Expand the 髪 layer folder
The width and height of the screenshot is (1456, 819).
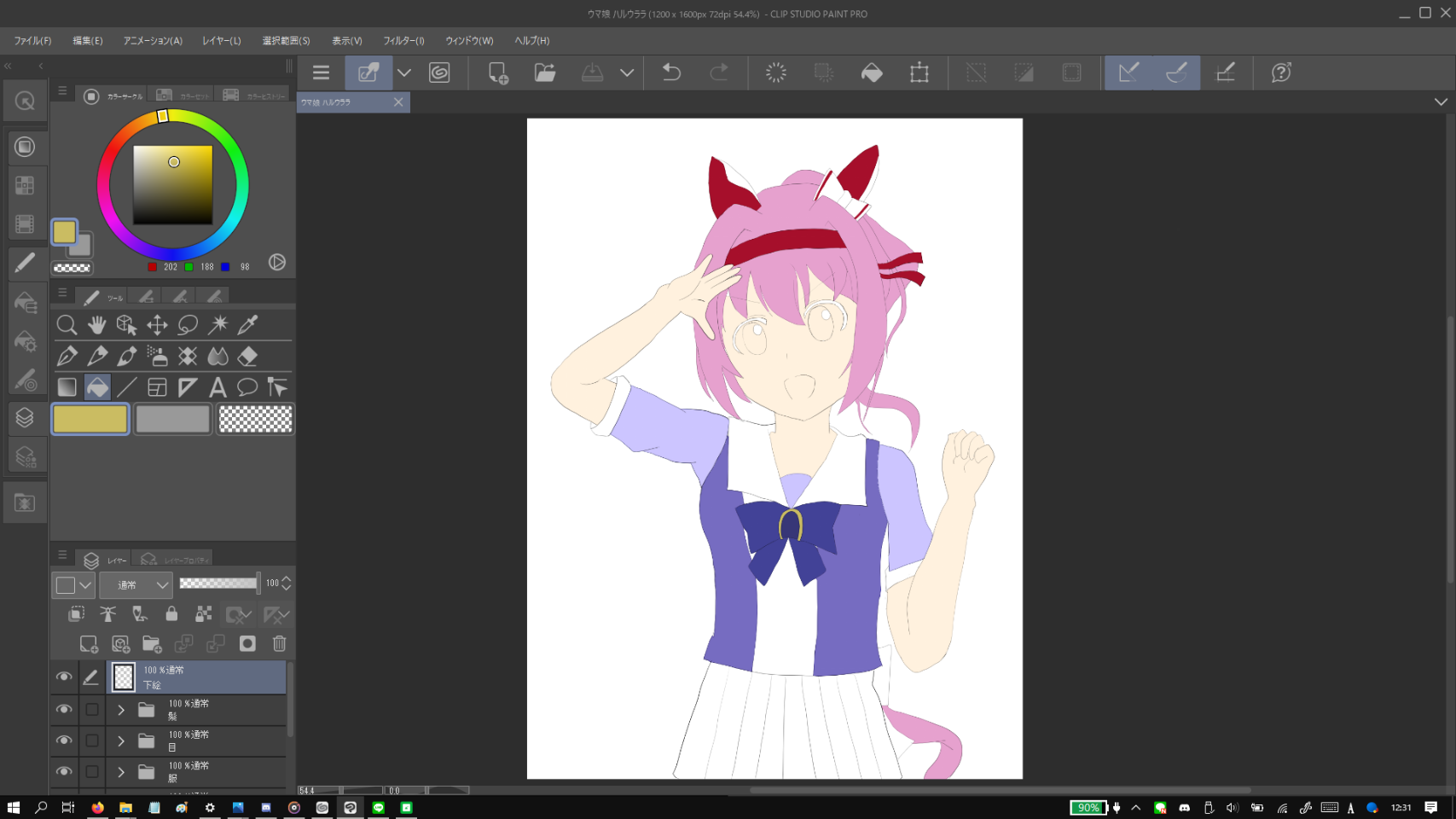point(121,710)
